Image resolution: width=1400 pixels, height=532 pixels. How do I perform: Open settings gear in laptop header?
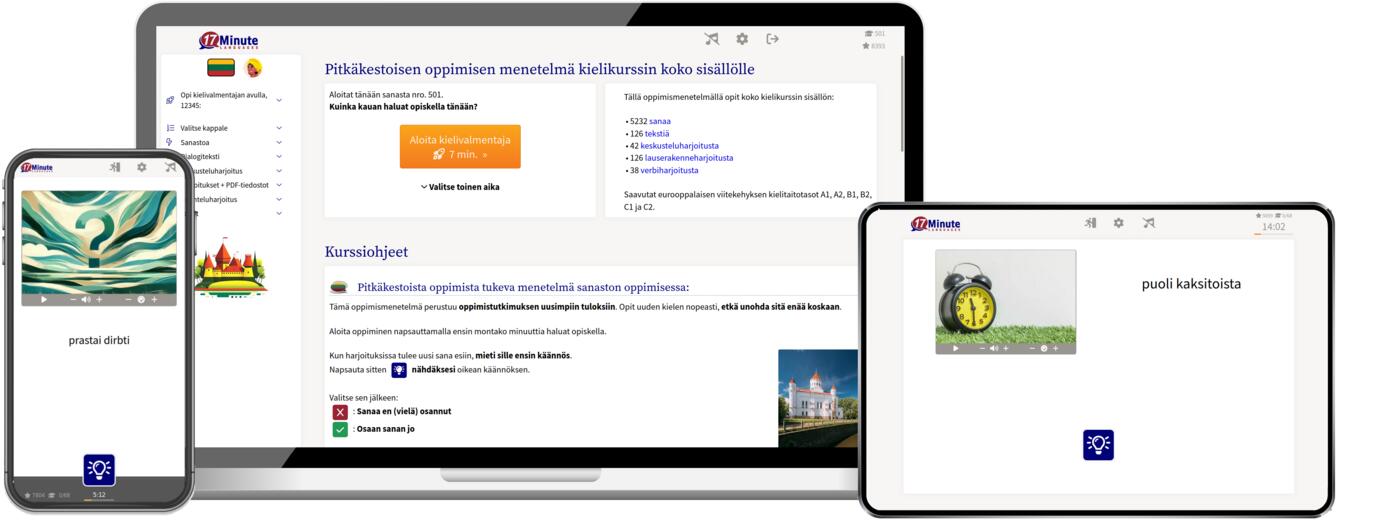pos(742,39)
